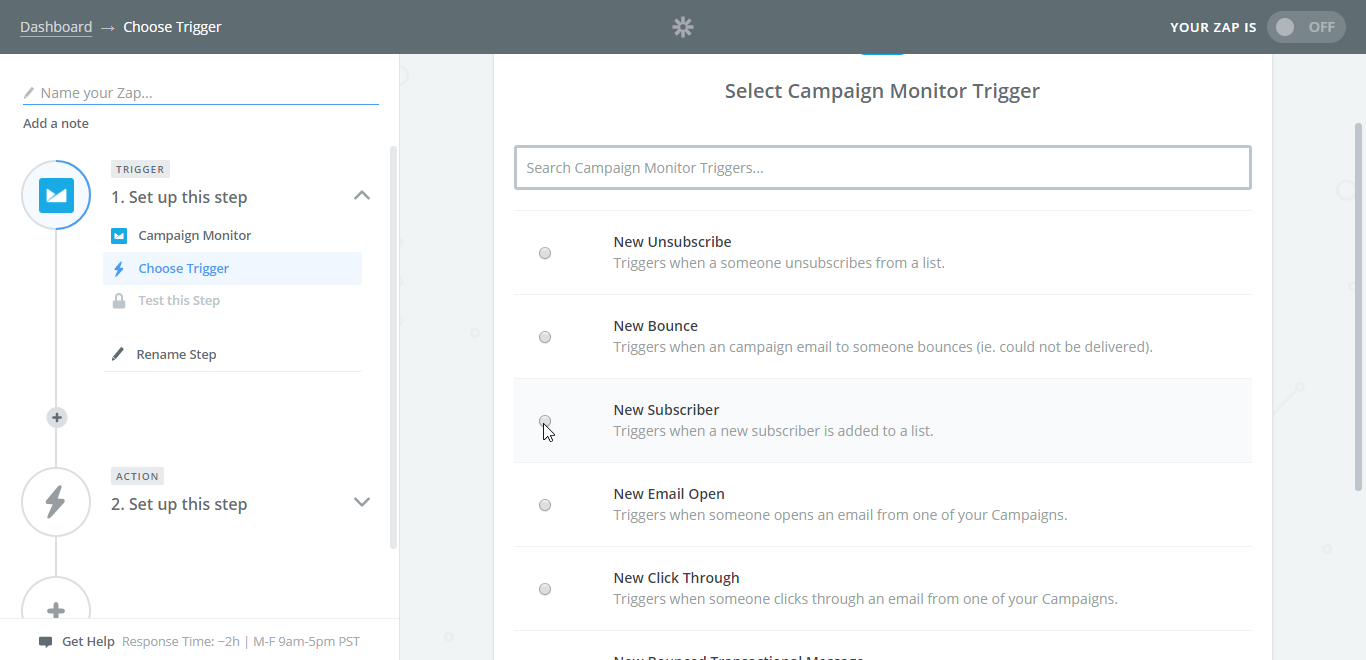Click the description 'Triggers when a someone unsubscribes from a list.'

pos(779,263)
